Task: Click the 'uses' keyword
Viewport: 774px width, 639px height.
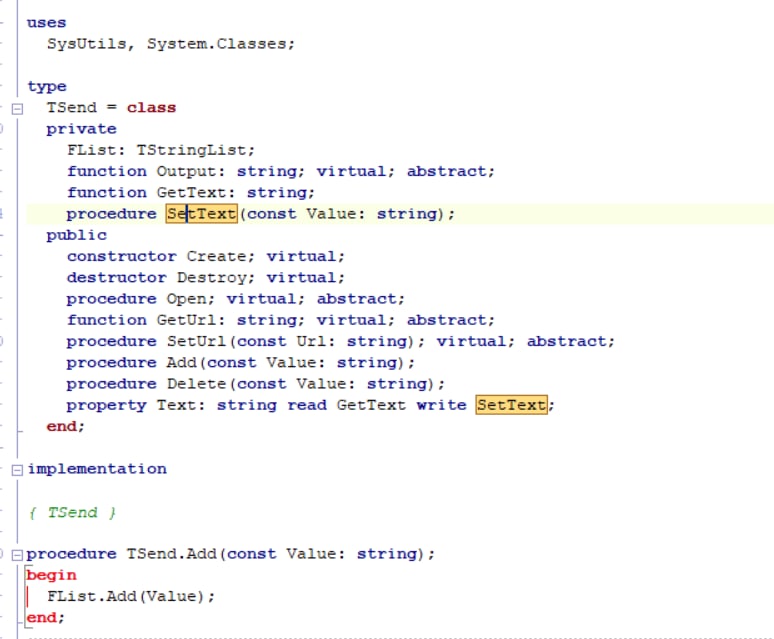Action: [46, 23]
